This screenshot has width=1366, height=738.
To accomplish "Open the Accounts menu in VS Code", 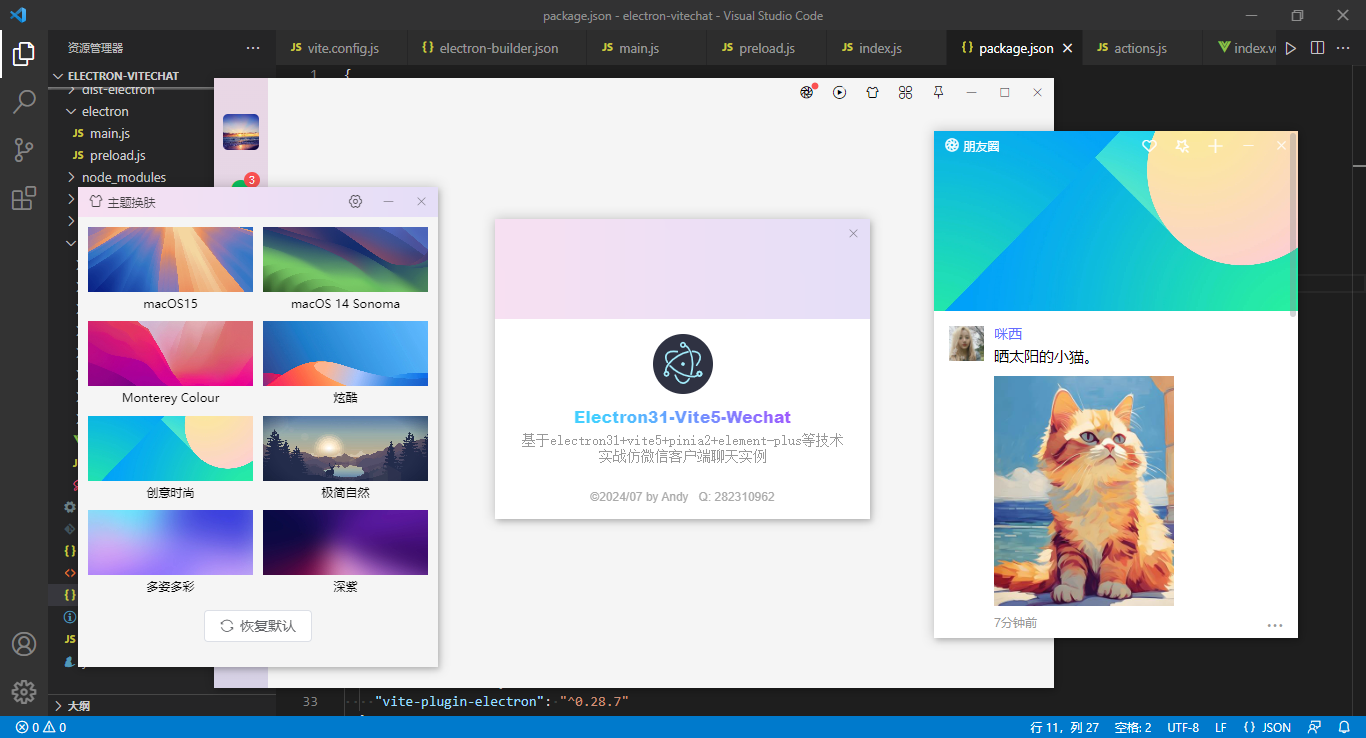I will pyautogui.click(x=24, y=644).
